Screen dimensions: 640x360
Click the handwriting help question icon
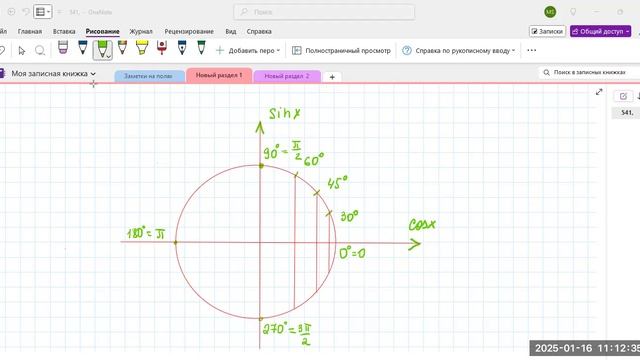click(407, 51)
